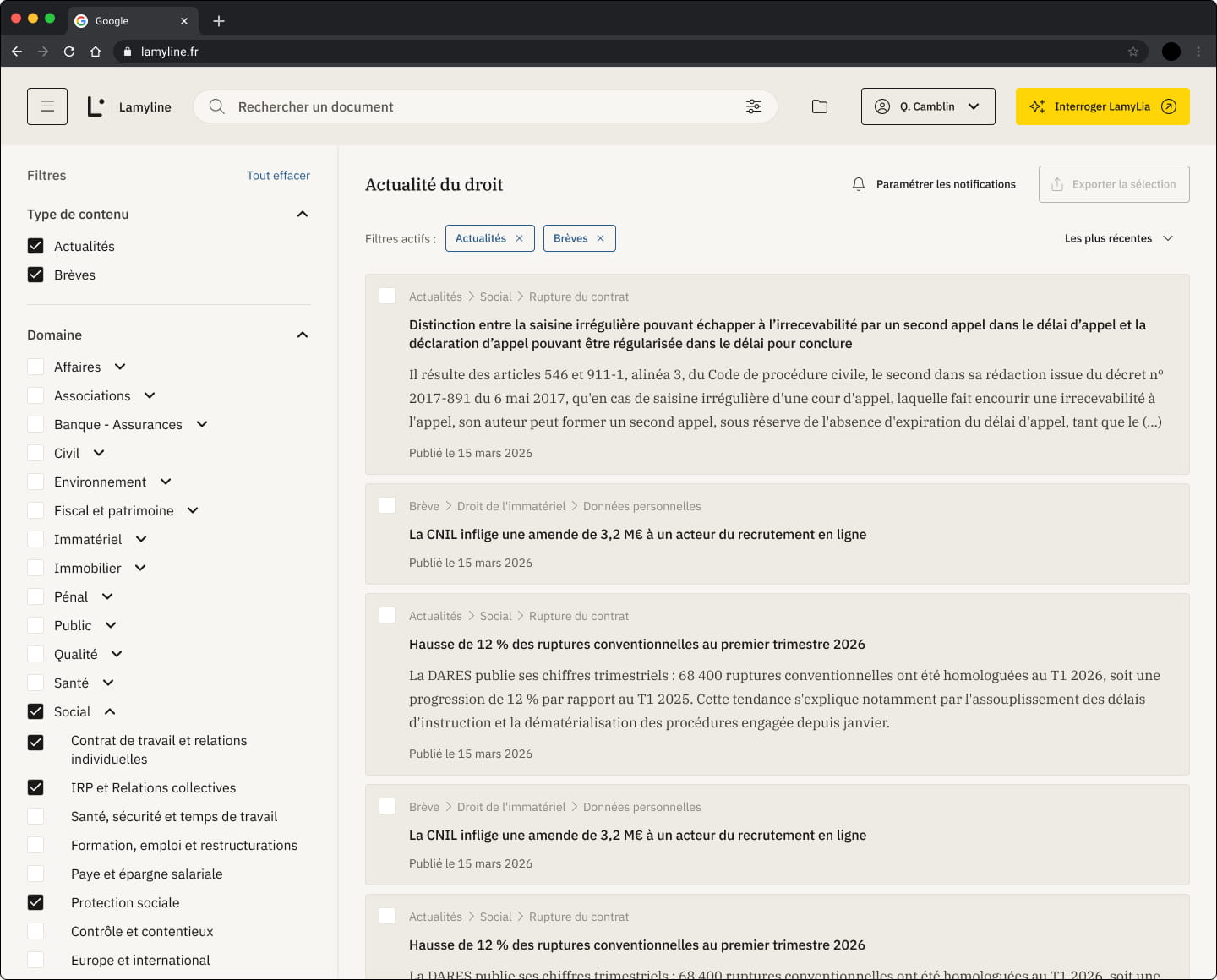Bookmark this page with star icon
Image resolution: width=1217 pixels, height=980 pixels.
tap(1133, 52)
